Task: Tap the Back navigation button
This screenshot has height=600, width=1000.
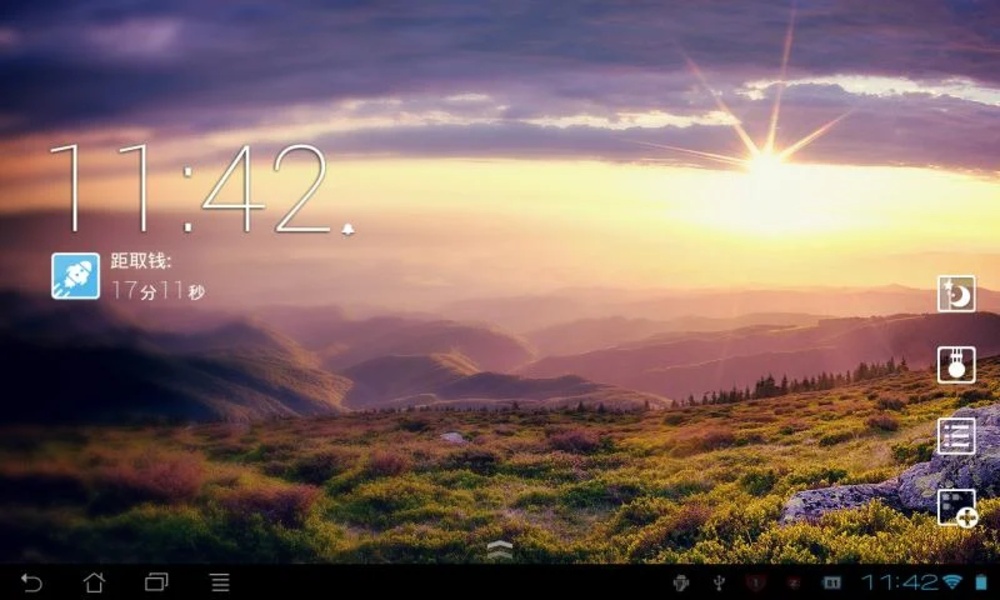Action: pos(31,582)
